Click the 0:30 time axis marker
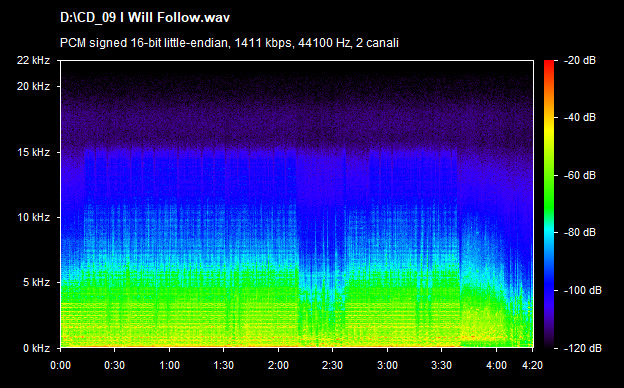 (115, 365)
